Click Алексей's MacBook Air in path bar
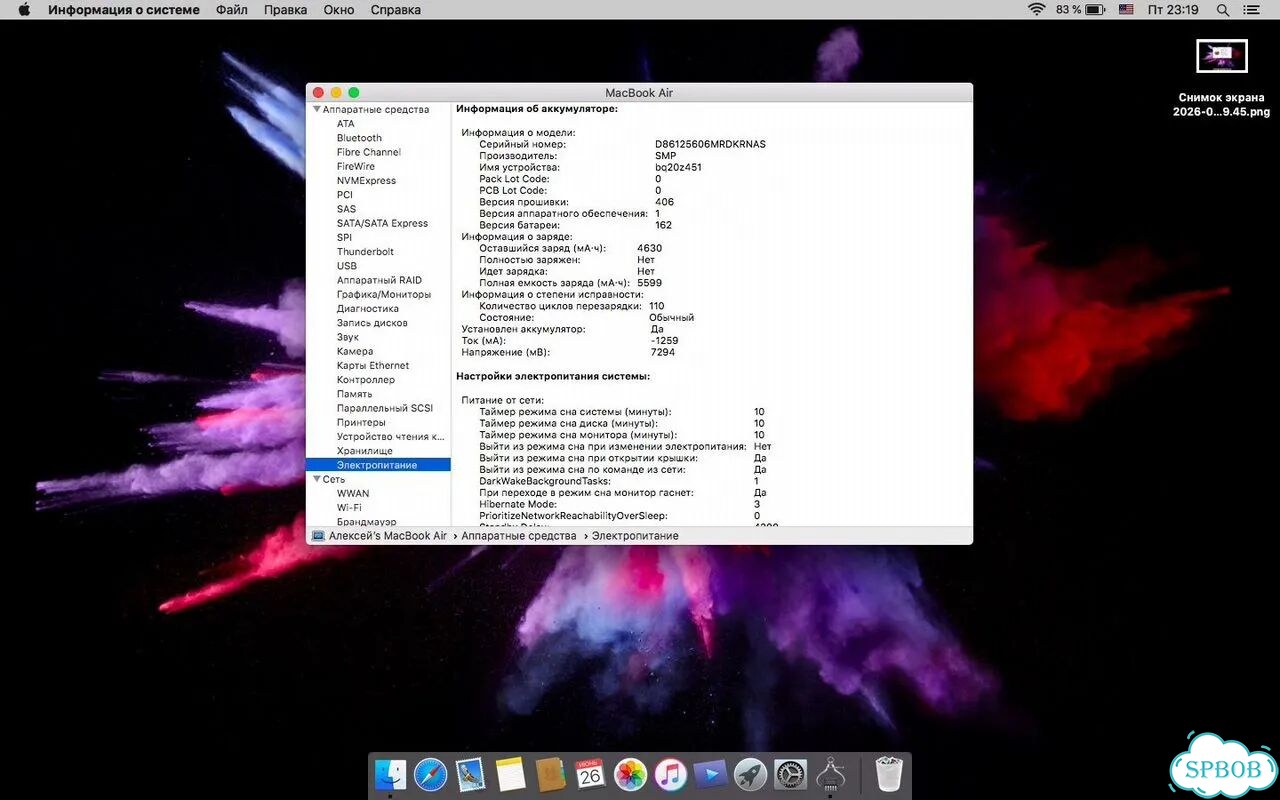The height and width of the screenshot is (800, 1280). click(388, 536)
